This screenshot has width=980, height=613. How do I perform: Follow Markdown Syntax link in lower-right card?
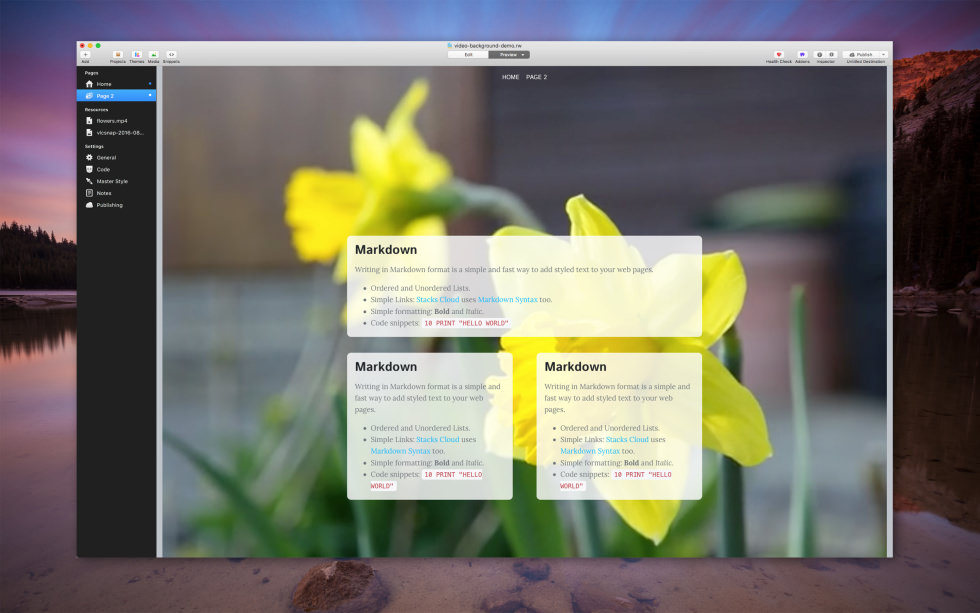click(589, 451)
